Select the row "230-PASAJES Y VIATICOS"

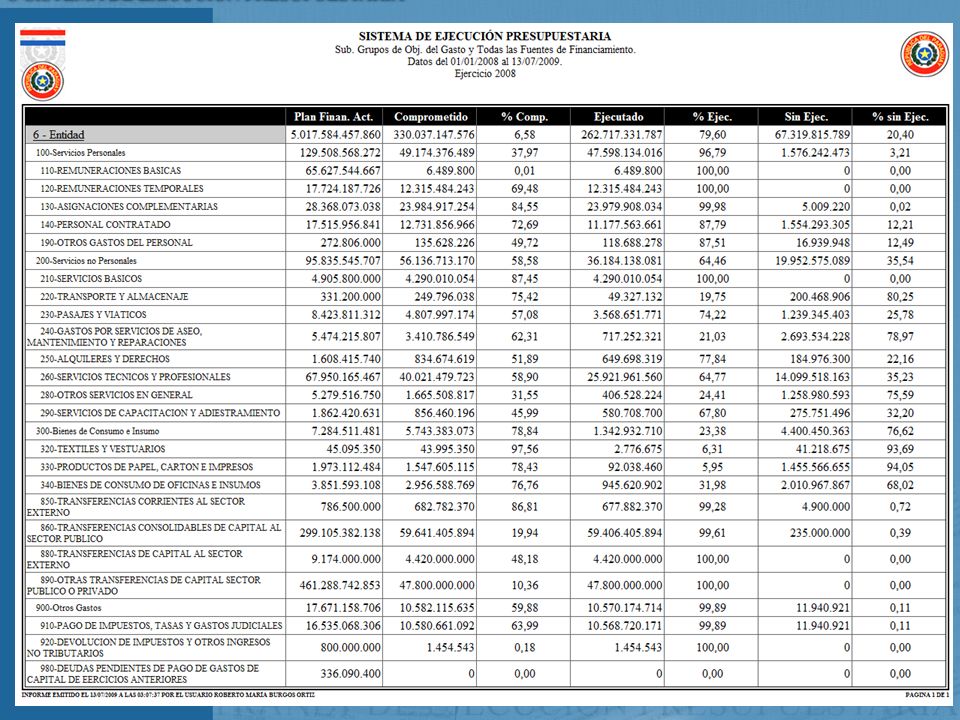[485, 315]
